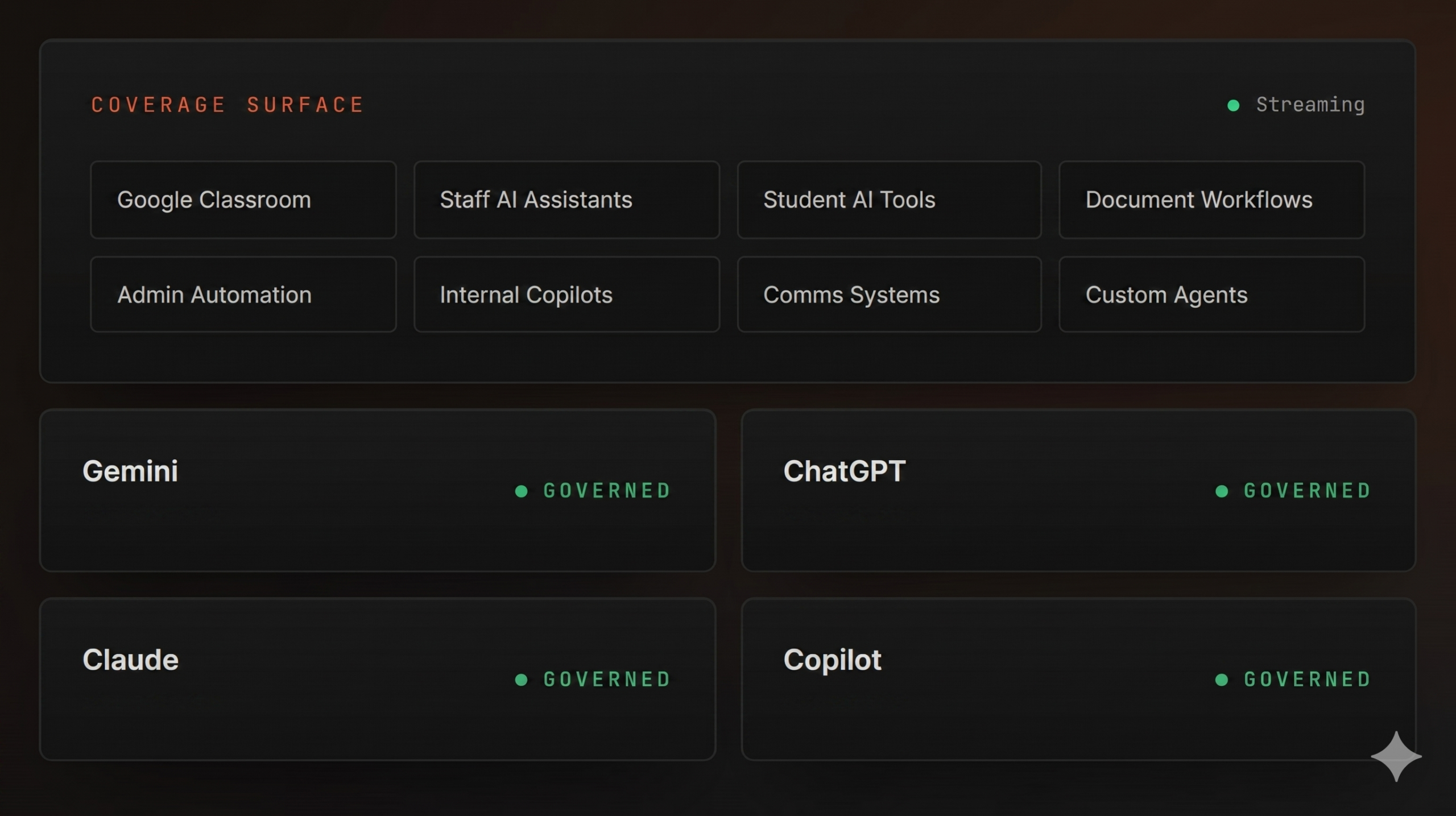This screenshot has width=1456, height=816.
Task: Click the green dot beside Streaming
Action: pos(1233,105)
